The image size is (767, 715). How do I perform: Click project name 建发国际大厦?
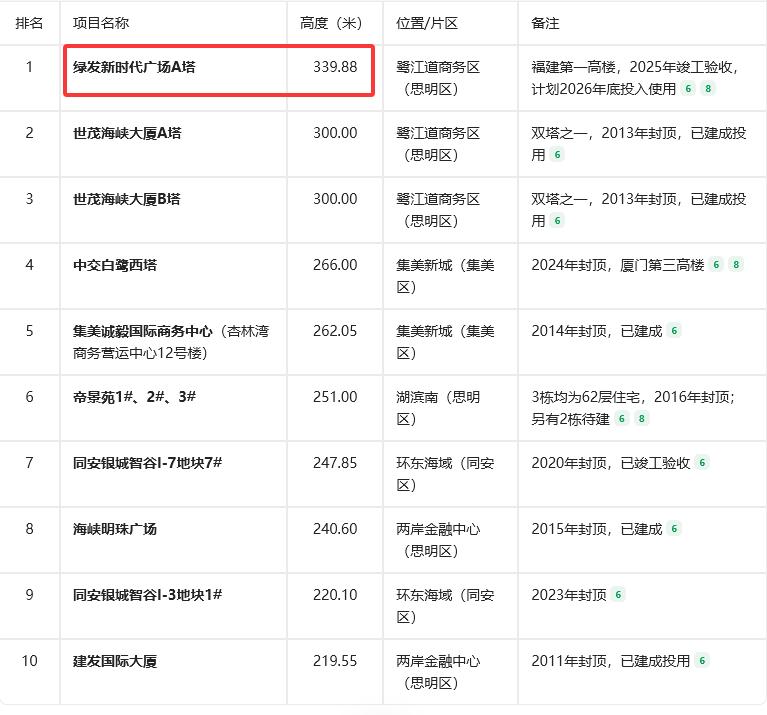pyautogui.click(x=115, y=661)
